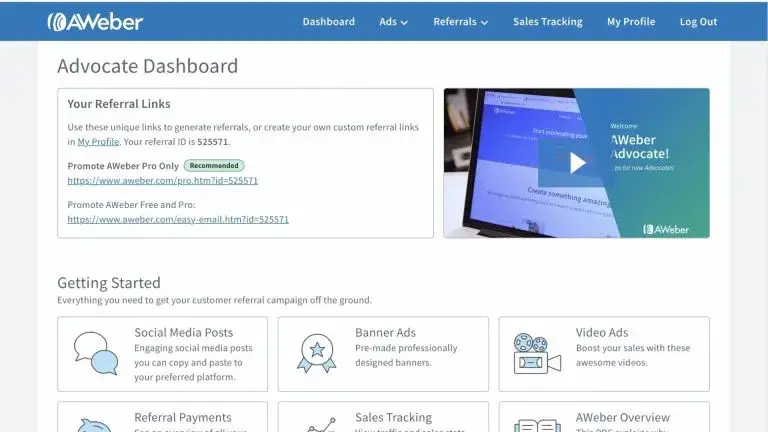Click the Promote AWeber Free and Pro label
Screen dimensions: 768x432
(131, 205)
